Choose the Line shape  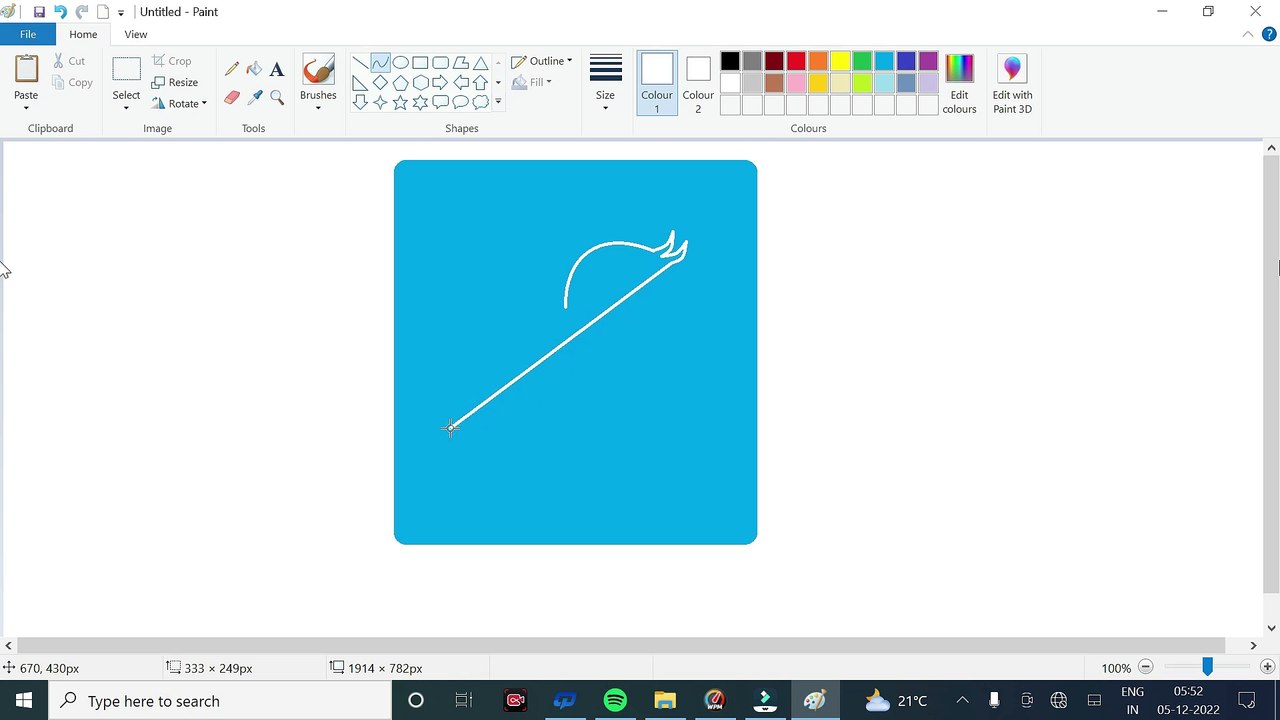click(x=360, y=62)
